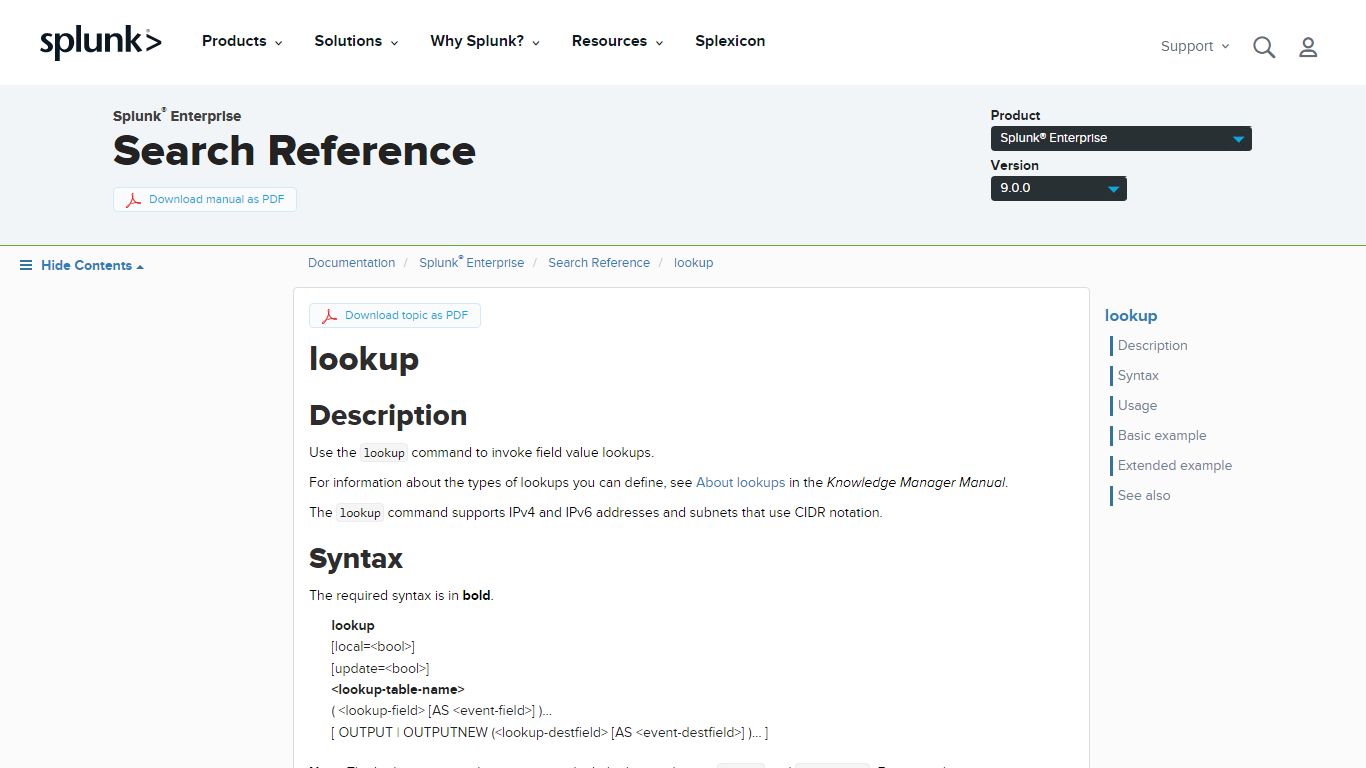Expand Solutions chevron arrow
This screenshot has width=1366, height=768.
394,43
